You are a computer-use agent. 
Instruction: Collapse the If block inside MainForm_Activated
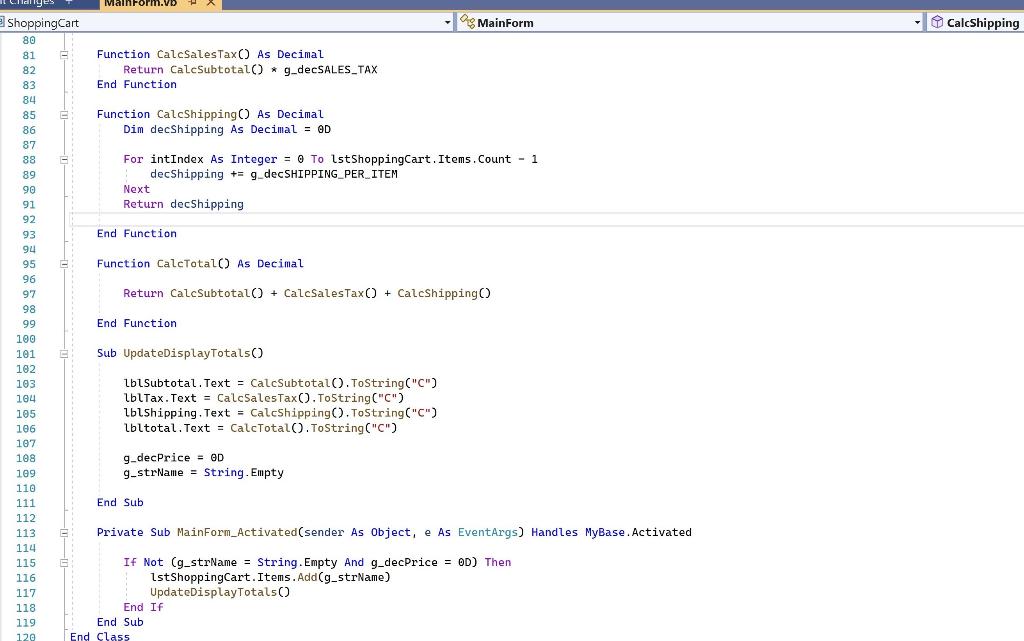click(x=63, y=562)
